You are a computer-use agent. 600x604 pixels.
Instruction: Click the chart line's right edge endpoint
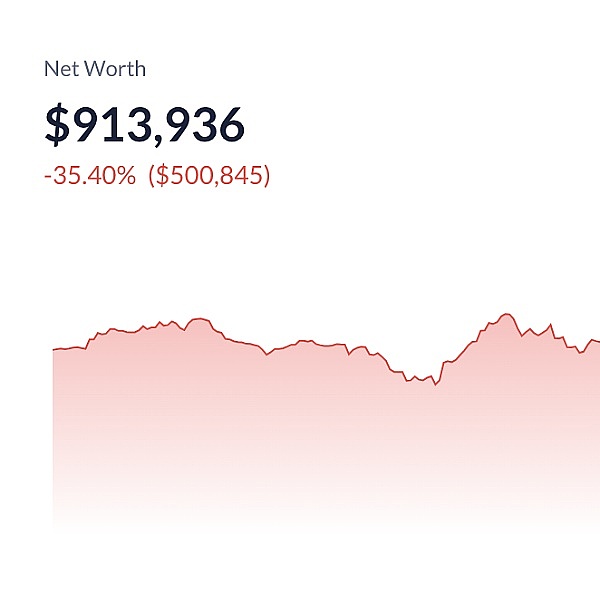coord(598,341)
